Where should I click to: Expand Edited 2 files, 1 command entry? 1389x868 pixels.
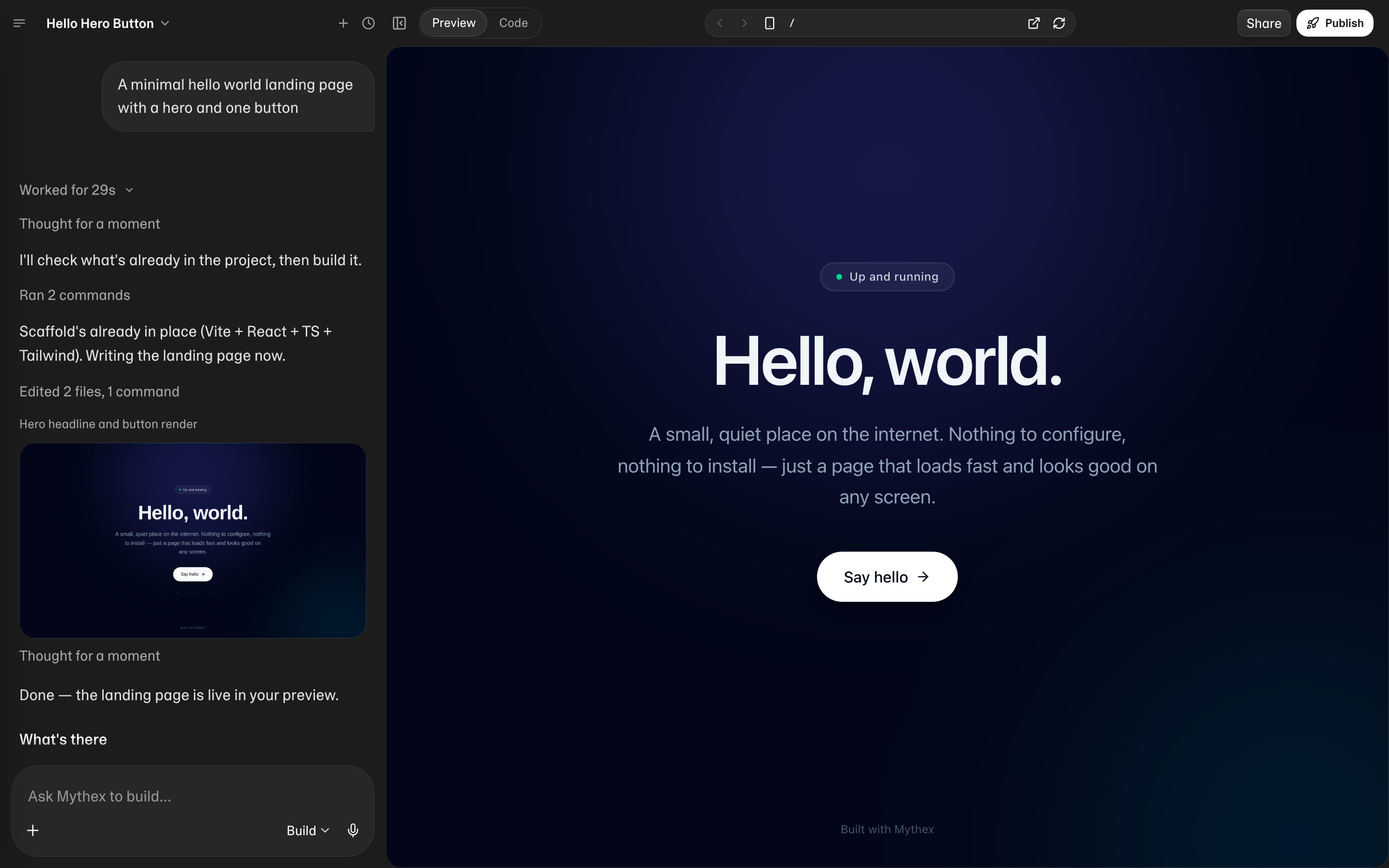point(99,392)
